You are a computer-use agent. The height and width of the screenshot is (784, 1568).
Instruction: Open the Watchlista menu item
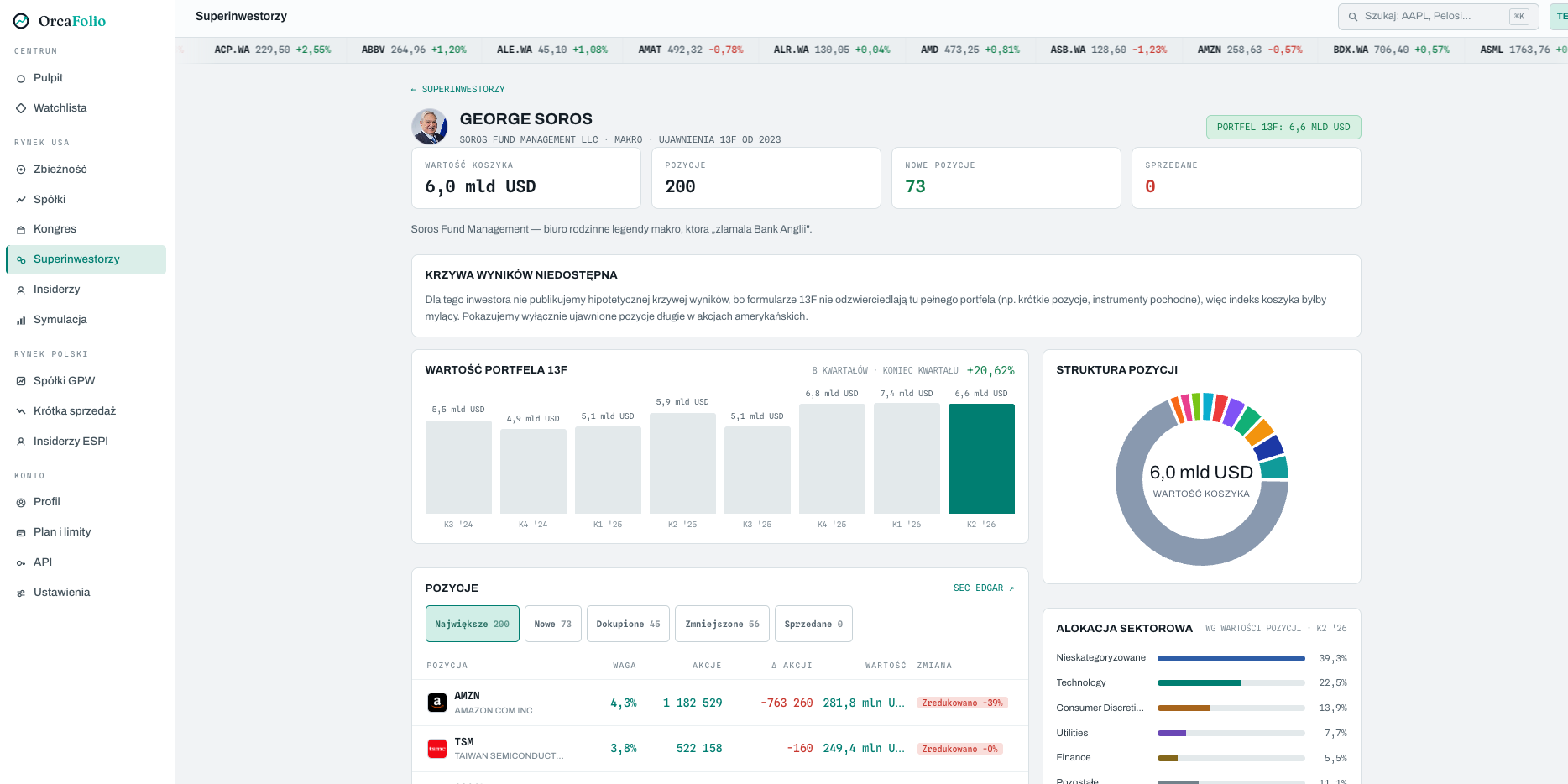[x=86, y=108]
